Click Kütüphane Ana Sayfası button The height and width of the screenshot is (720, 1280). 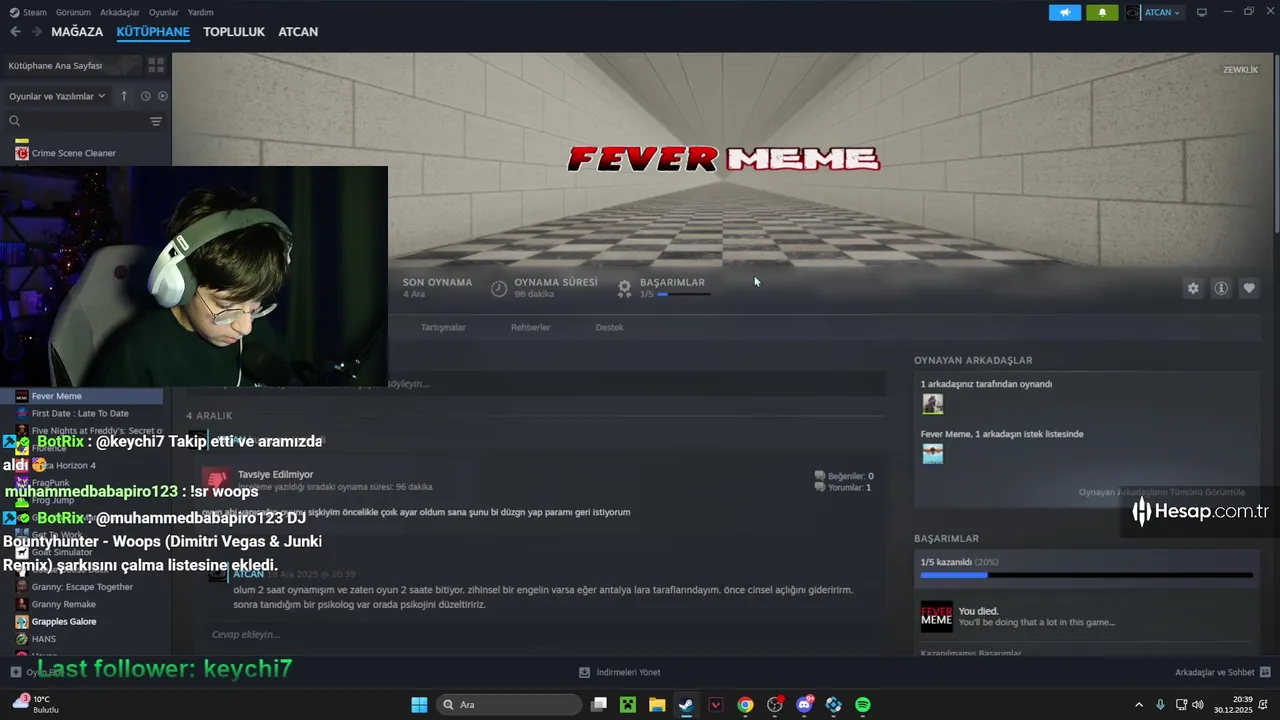[72, 65]
